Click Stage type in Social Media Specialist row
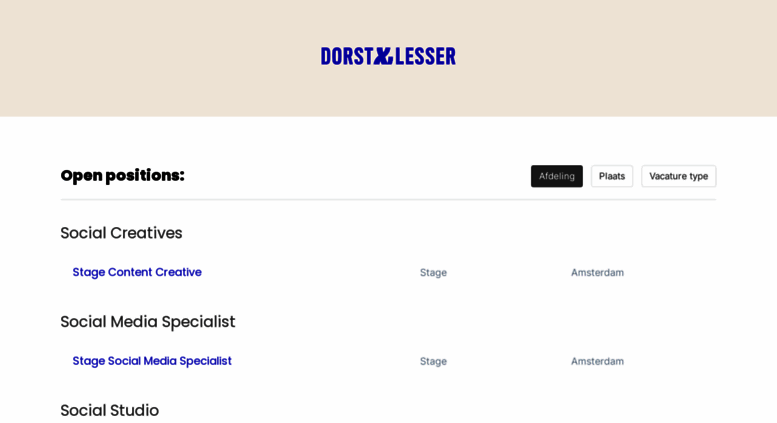Image resolution: width=777 pixels, height=423 pixels. pyautogui.click(x=433, y=361)
